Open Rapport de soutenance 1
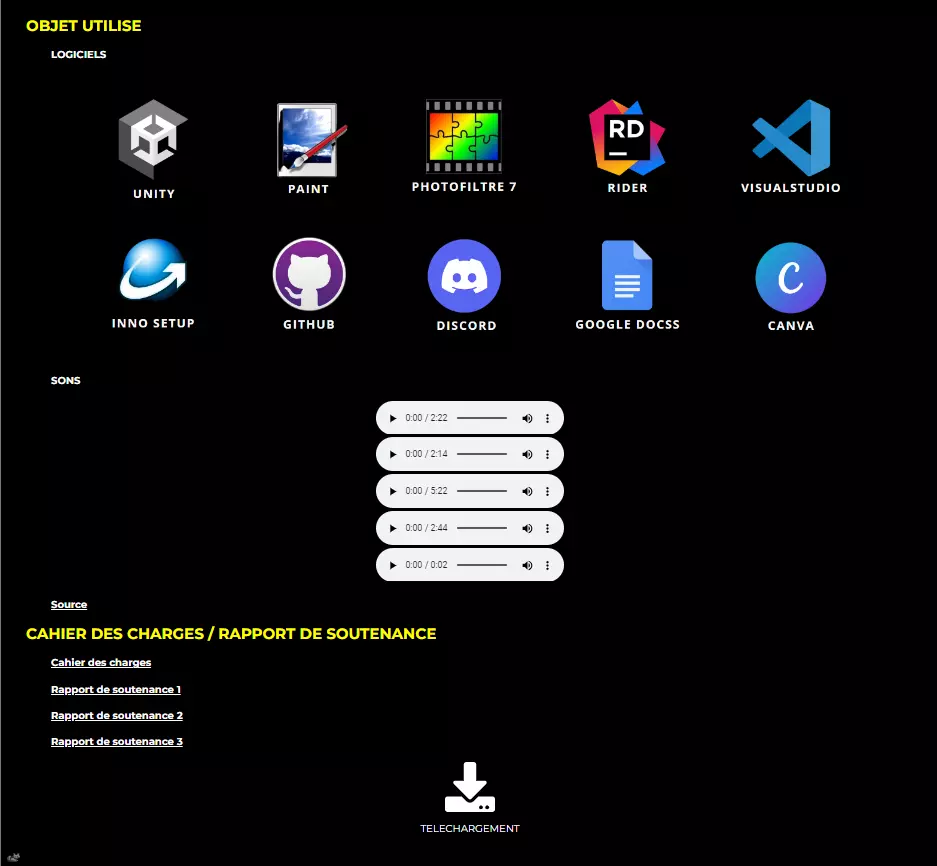937x866 pixels. click(x=116, y=689)
